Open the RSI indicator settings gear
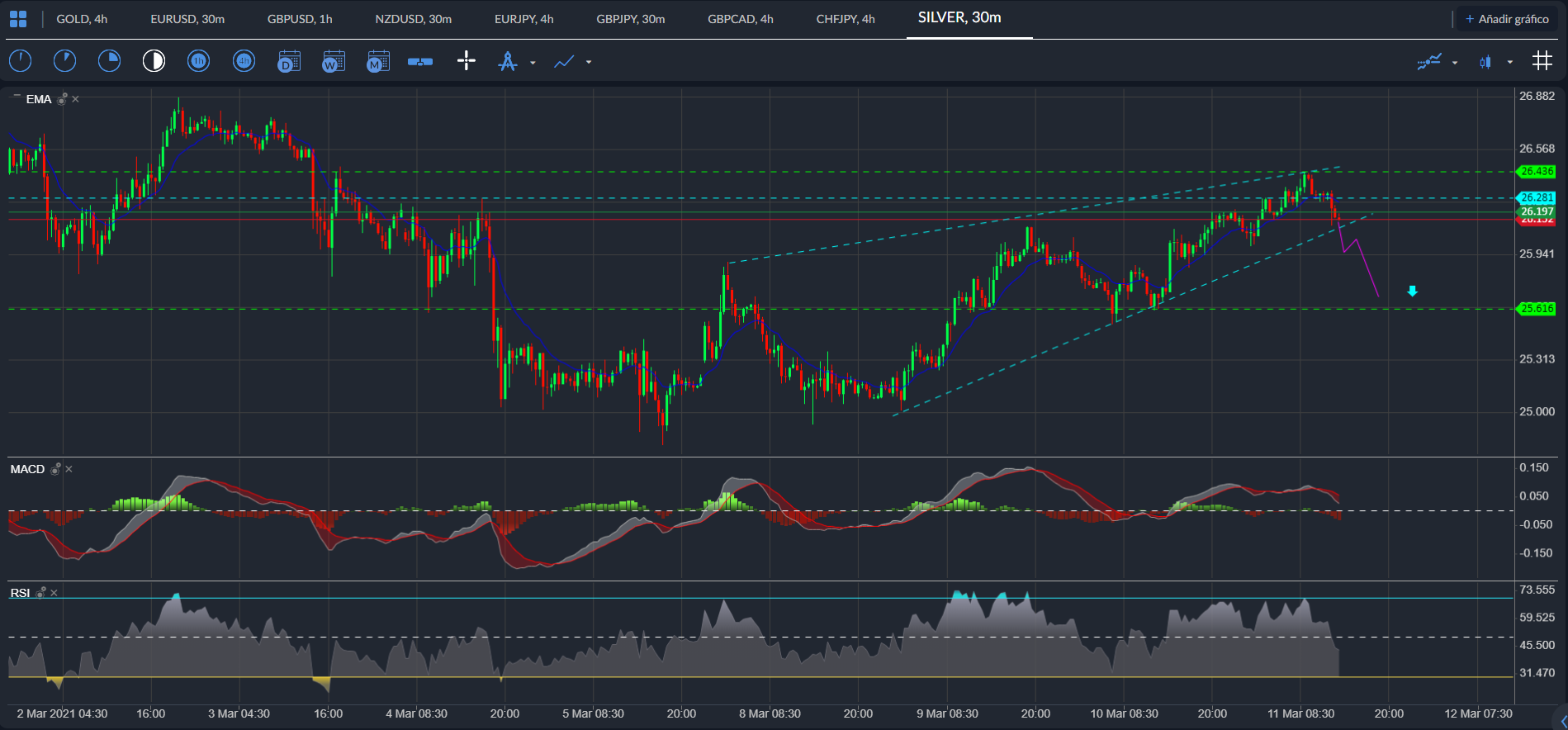 (x=41, y=593)
